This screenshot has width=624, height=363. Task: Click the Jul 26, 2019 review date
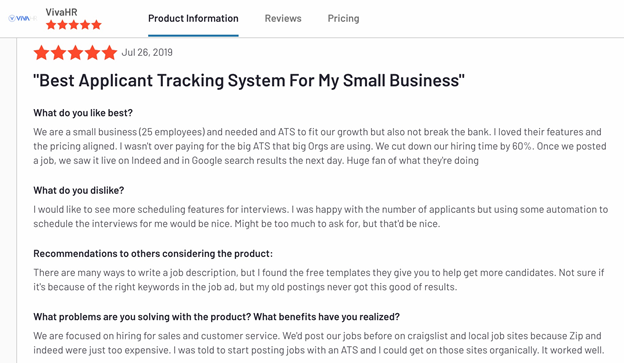tap(147, 53)
